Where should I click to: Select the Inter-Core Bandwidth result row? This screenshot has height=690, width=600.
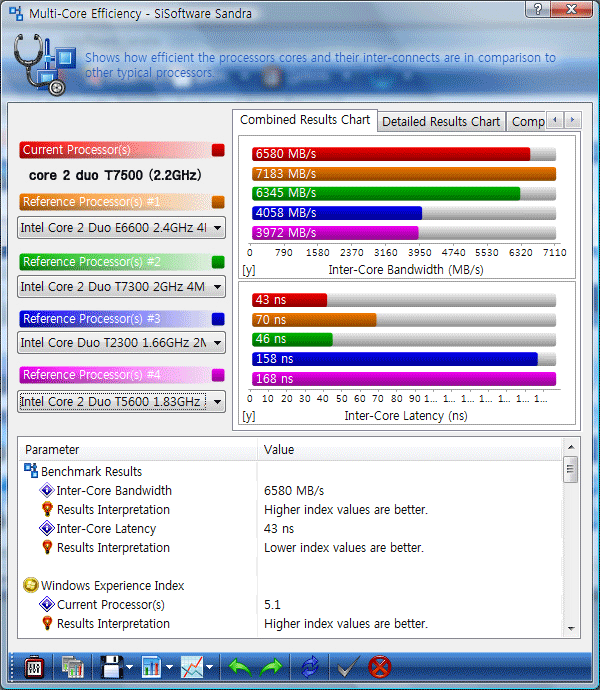[x=291, y=491]
